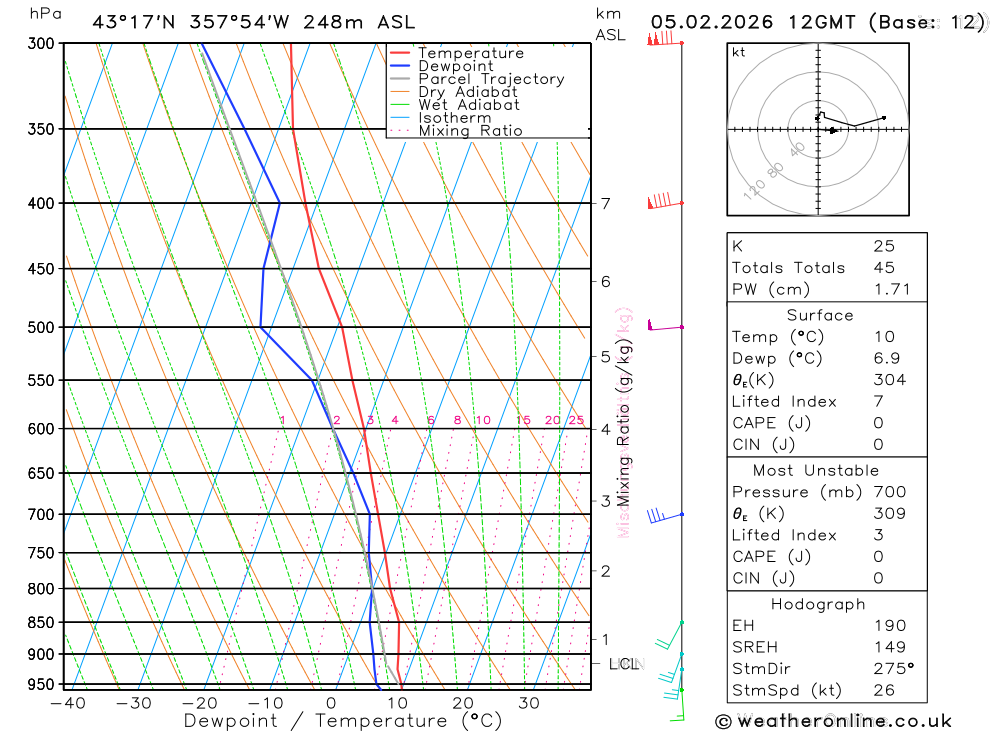Image resolution: width=1000 pixels, height=733 pixels.
Task: Click the 950 pressure level label
Action: pos(41,685)
